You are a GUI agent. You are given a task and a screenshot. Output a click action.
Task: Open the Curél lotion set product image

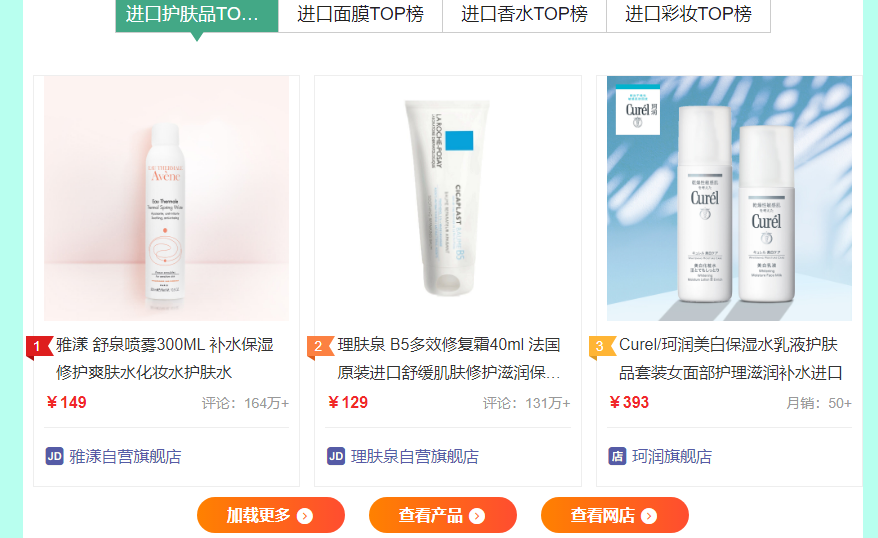point(729,198)
